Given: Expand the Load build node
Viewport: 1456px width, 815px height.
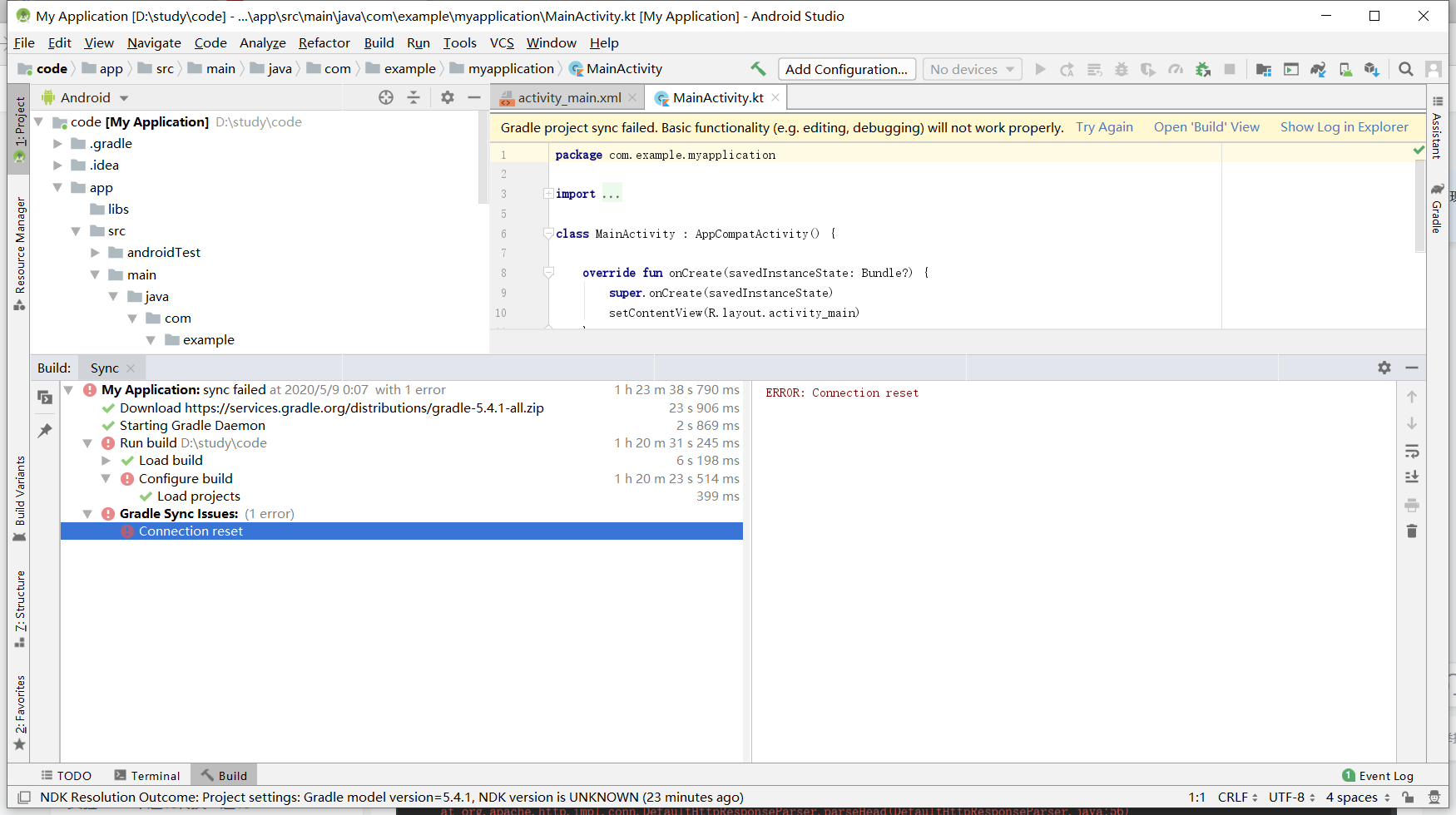Looking at the screenshot, I should tap(106, 461).
